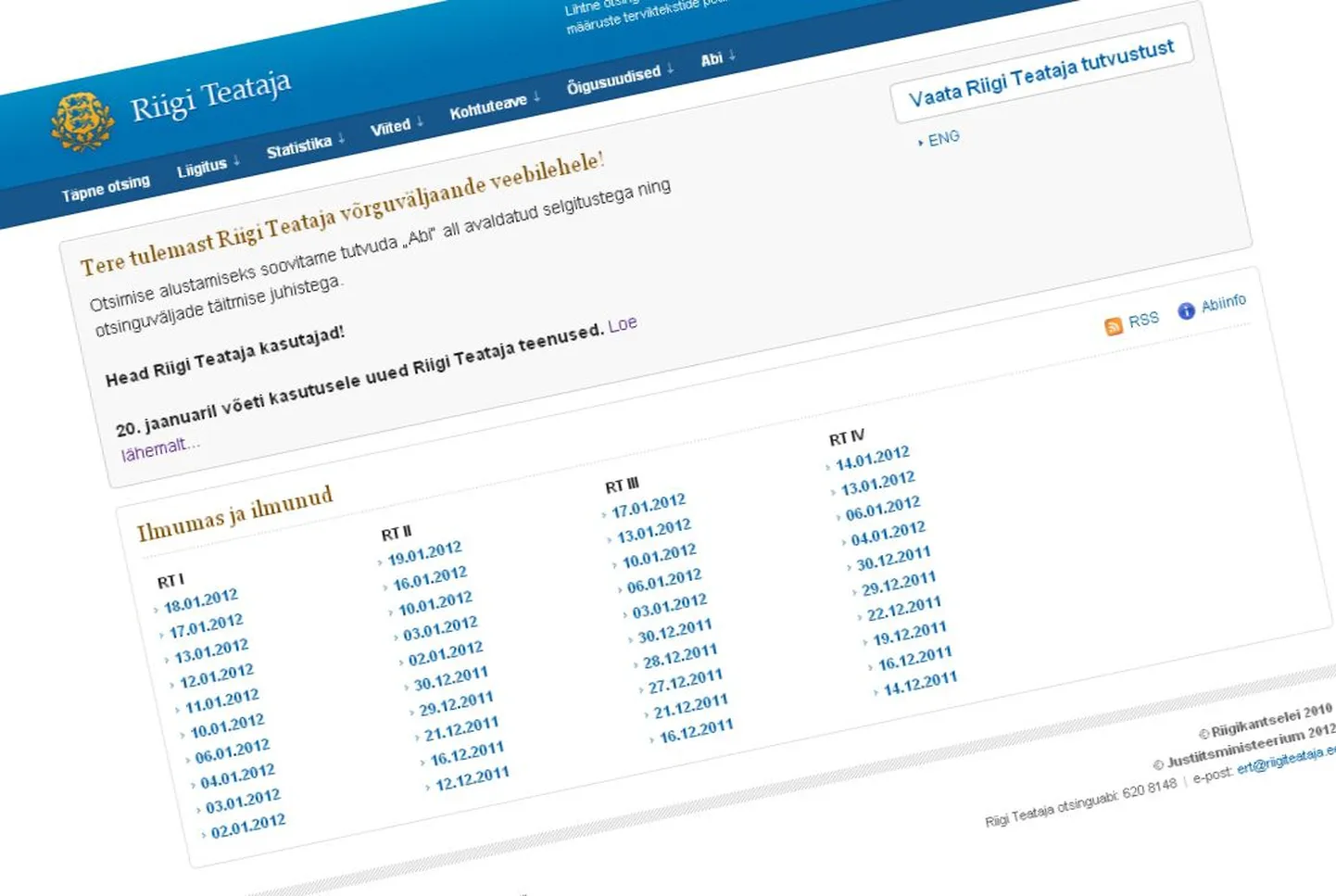Image resolution: width=1336 pixels, height=896 pixels.
Task: Open RT IV issue 13.01.2012
Action: [878, 483]
